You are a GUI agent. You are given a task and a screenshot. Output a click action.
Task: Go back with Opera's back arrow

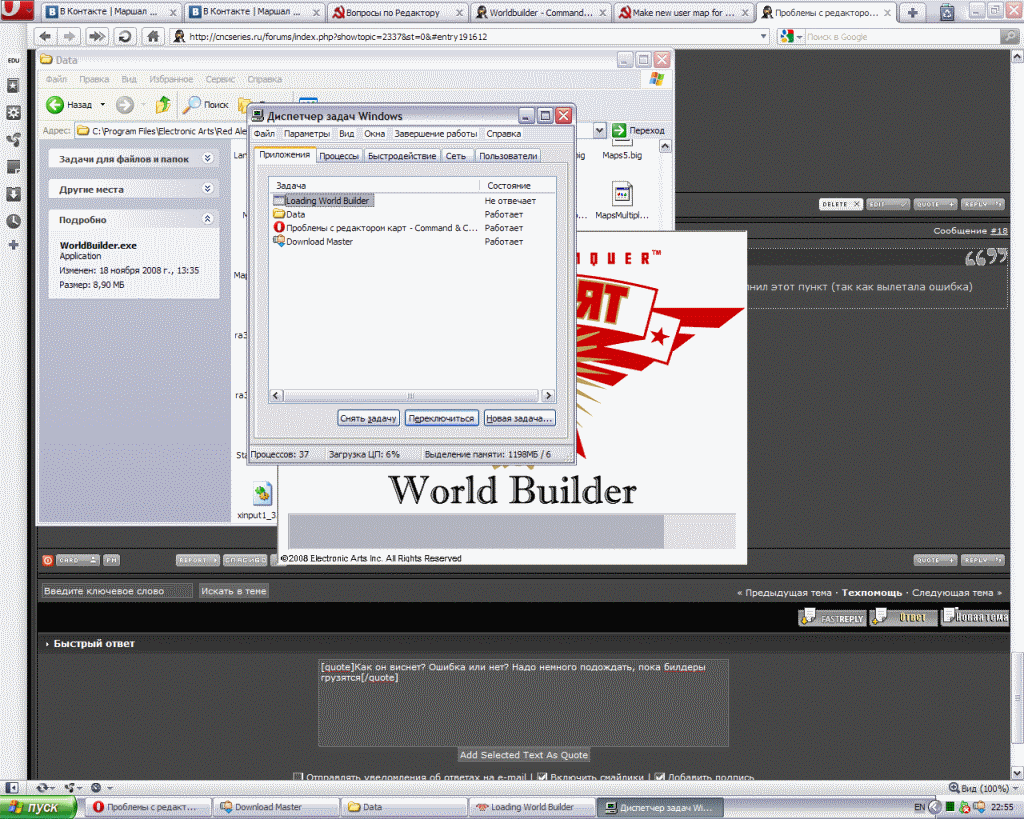(x=45, y=37)
